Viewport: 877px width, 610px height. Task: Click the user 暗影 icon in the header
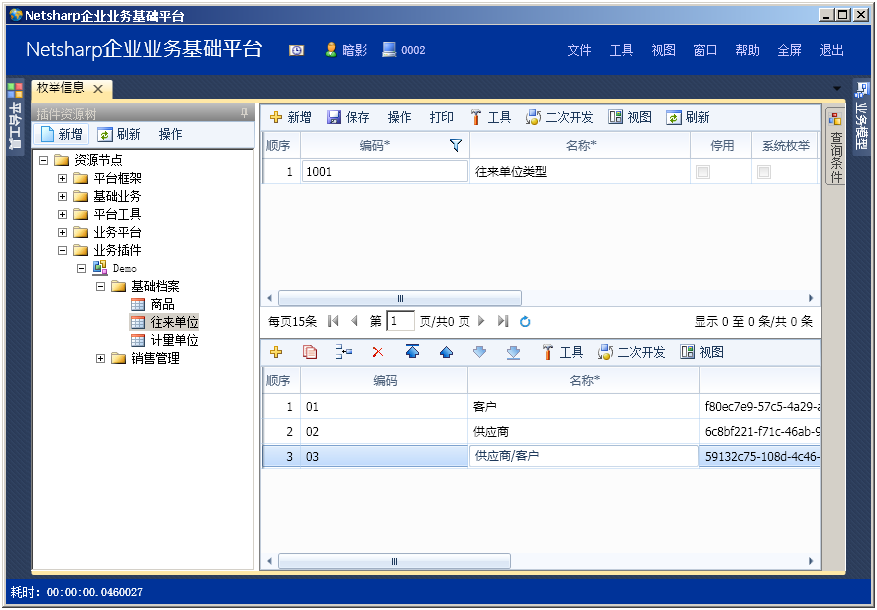click(331, 50)
